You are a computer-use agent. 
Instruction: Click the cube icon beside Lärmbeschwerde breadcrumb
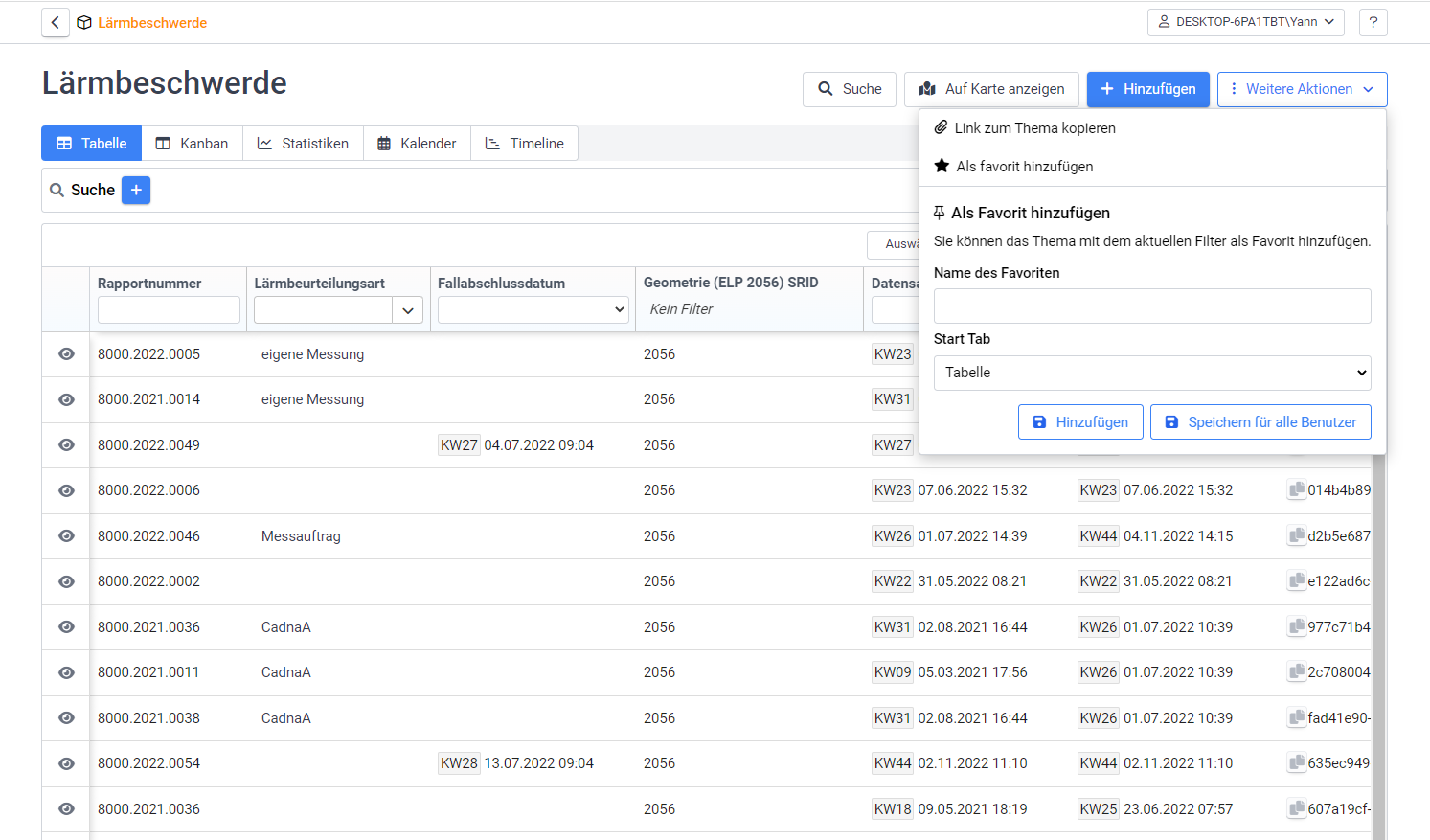(84, 23)
